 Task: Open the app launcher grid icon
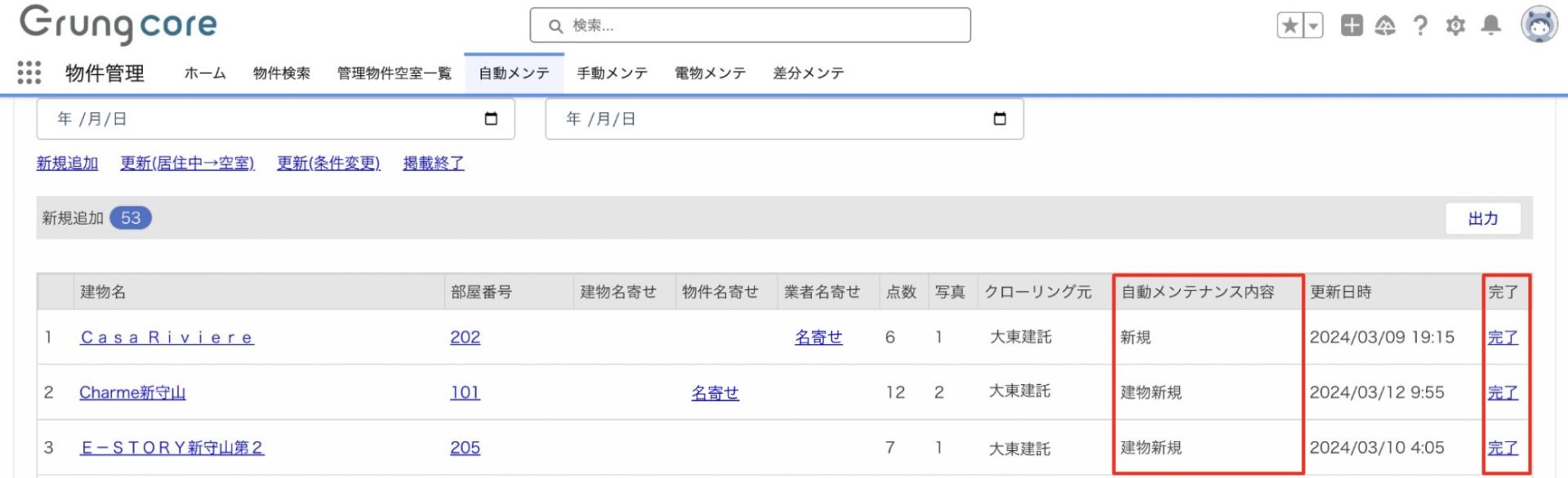(x=29, y=73)
